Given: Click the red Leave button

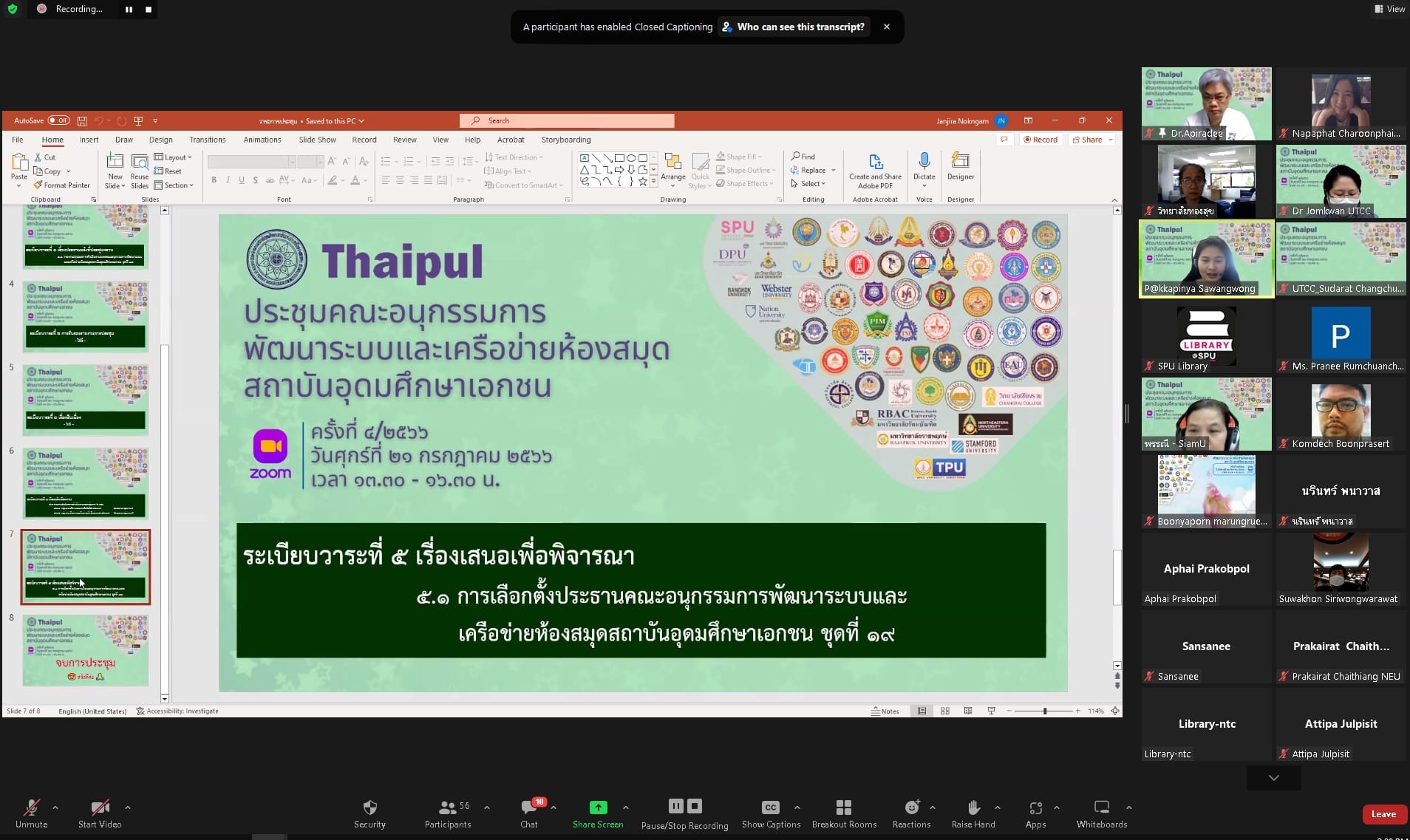Looking at the screenshot, I should tap(1383, 814).
